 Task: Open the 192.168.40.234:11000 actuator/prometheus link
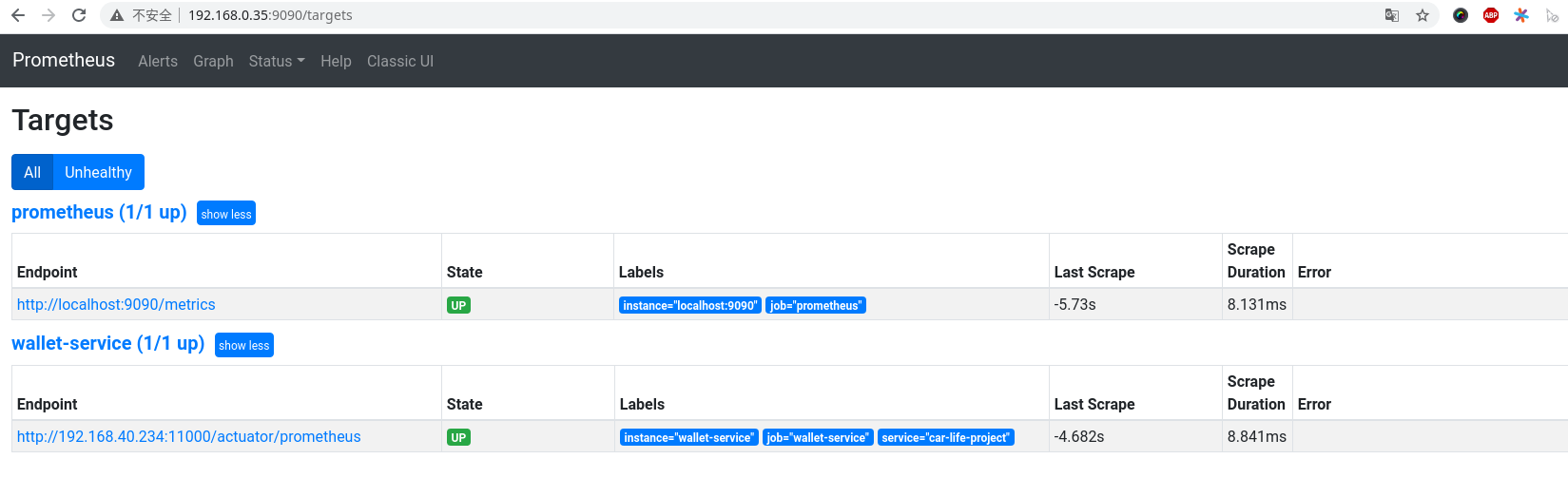click(189, 436)
